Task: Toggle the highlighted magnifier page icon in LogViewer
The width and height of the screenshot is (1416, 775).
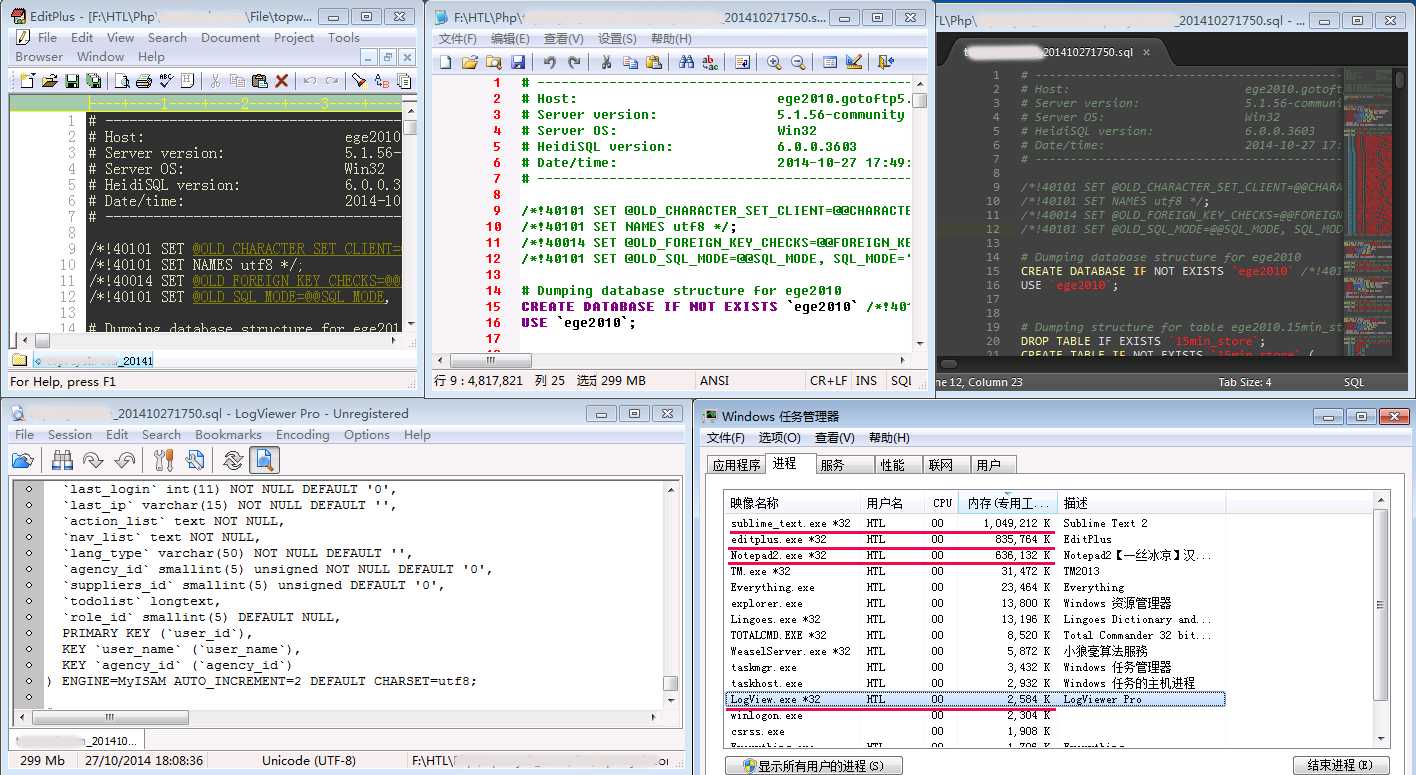Action: click(x=264, y=460)
